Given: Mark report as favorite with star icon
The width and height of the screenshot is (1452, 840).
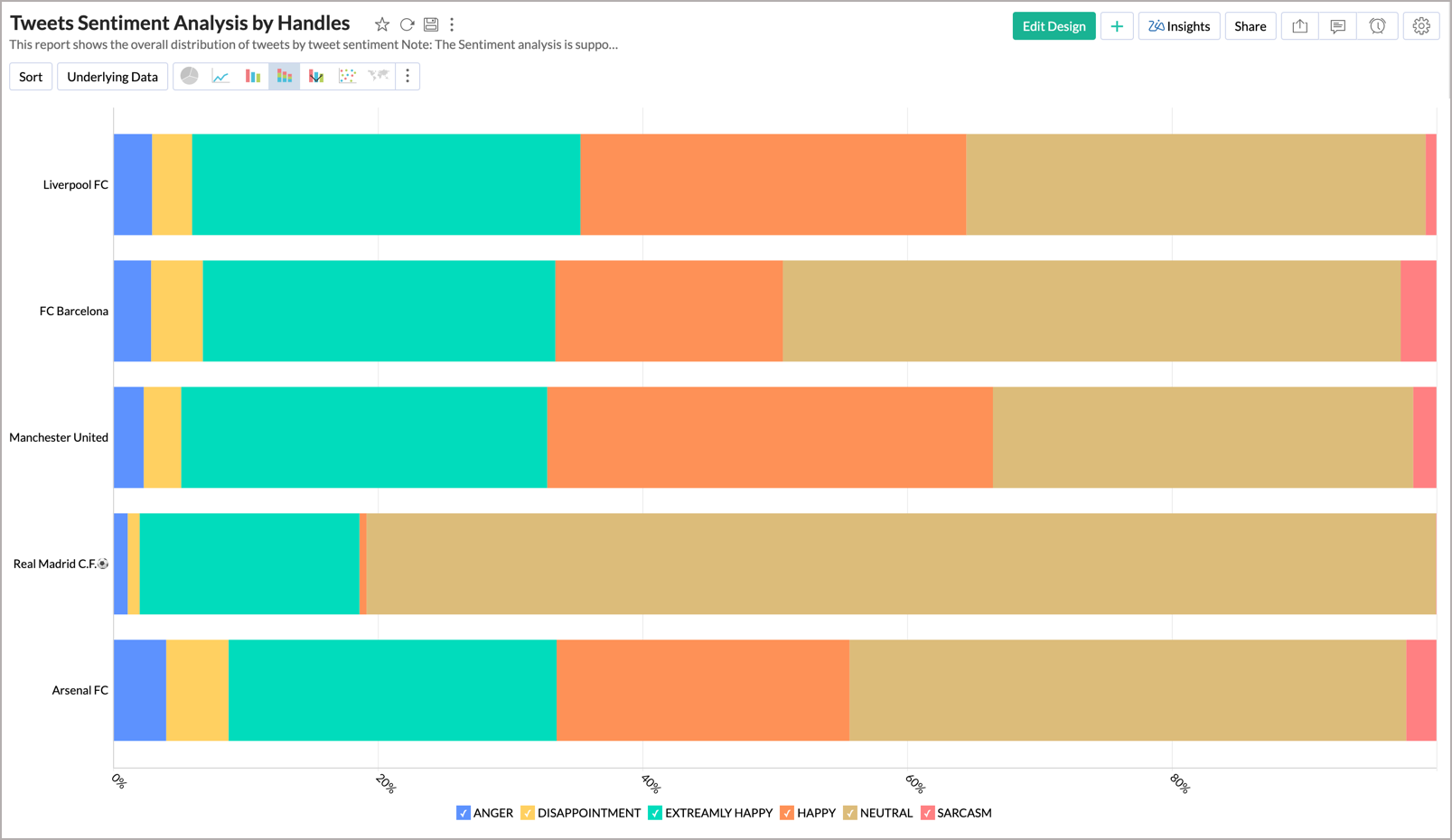Looking at the screenshot, I should [382, 24].
